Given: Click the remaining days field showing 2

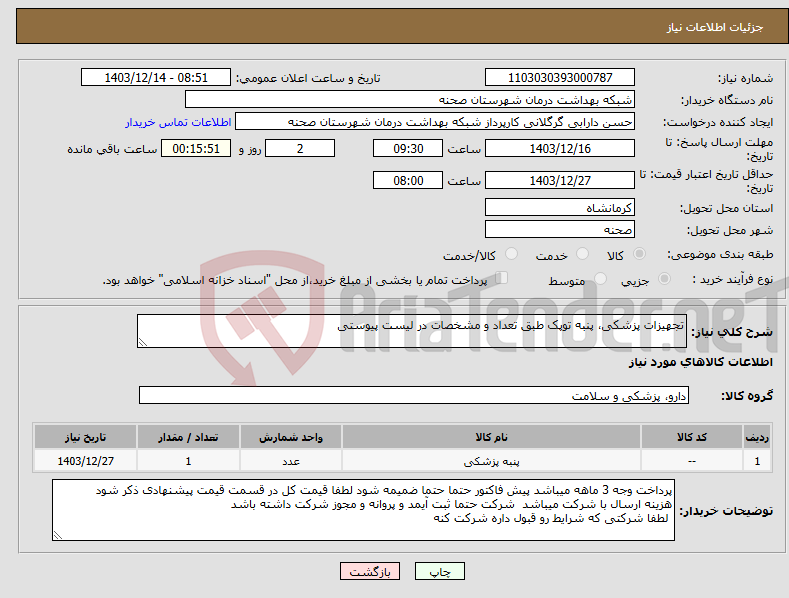Looking at the screenshot, I should 300,148.
